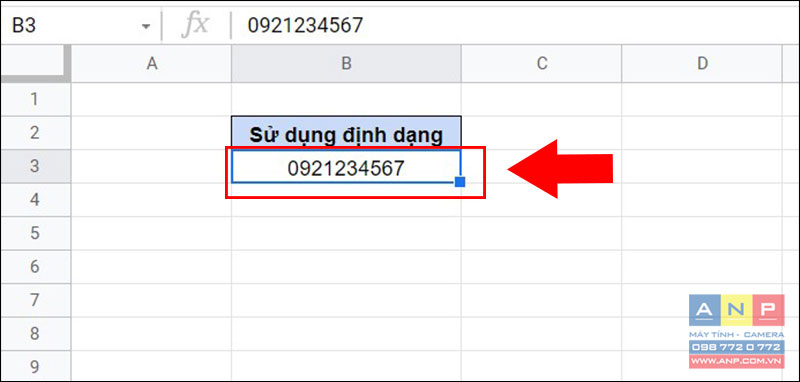Image resolution: width=800 pixels, height=382 pixels.
Task: Select row 3 header
Action: [36, 166]
